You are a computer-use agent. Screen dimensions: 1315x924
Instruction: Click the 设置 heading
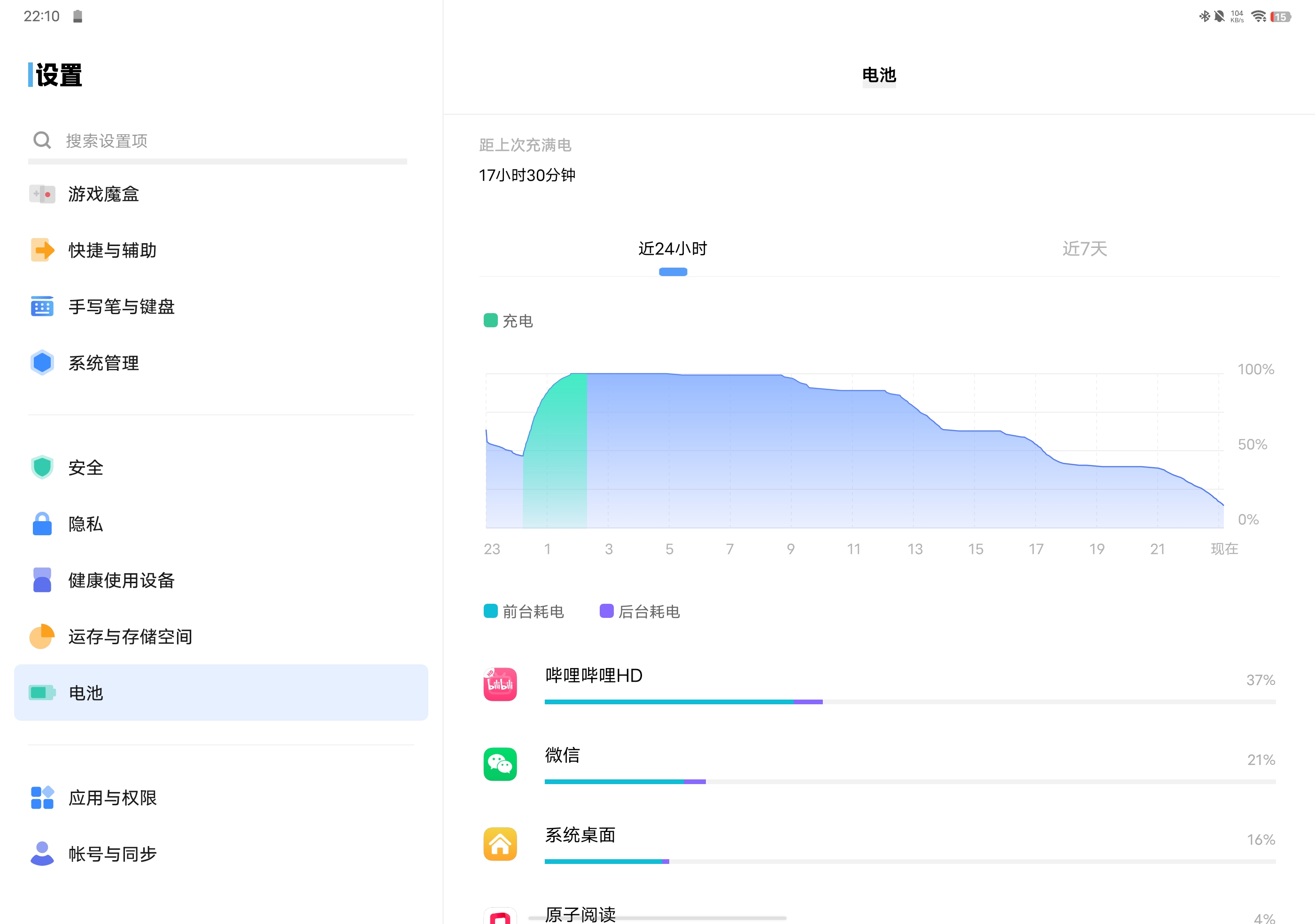pyautogui.click(x=58, y=75)
